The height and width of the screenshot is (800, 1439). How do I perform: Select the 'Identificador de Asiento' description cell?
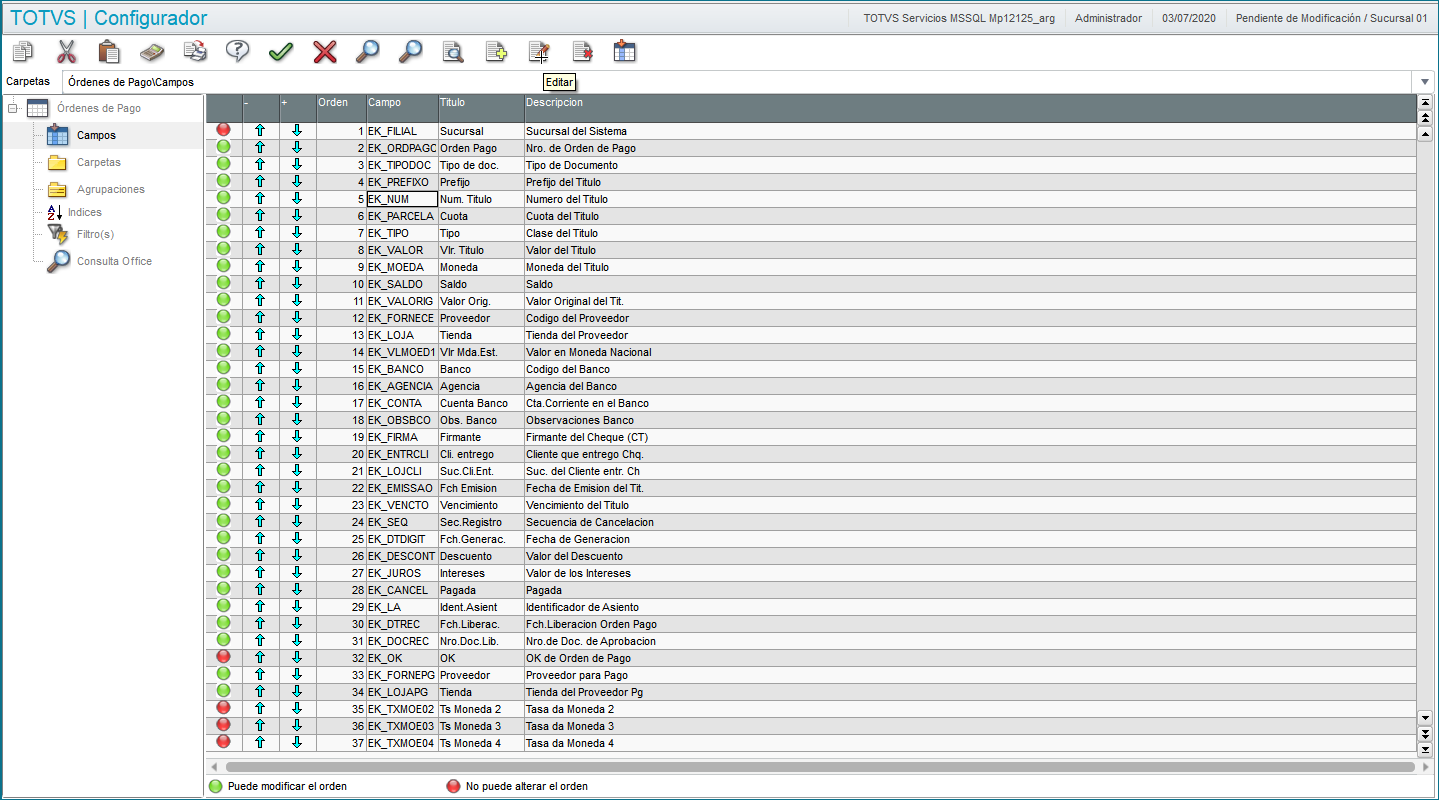[x=970, y=607]
